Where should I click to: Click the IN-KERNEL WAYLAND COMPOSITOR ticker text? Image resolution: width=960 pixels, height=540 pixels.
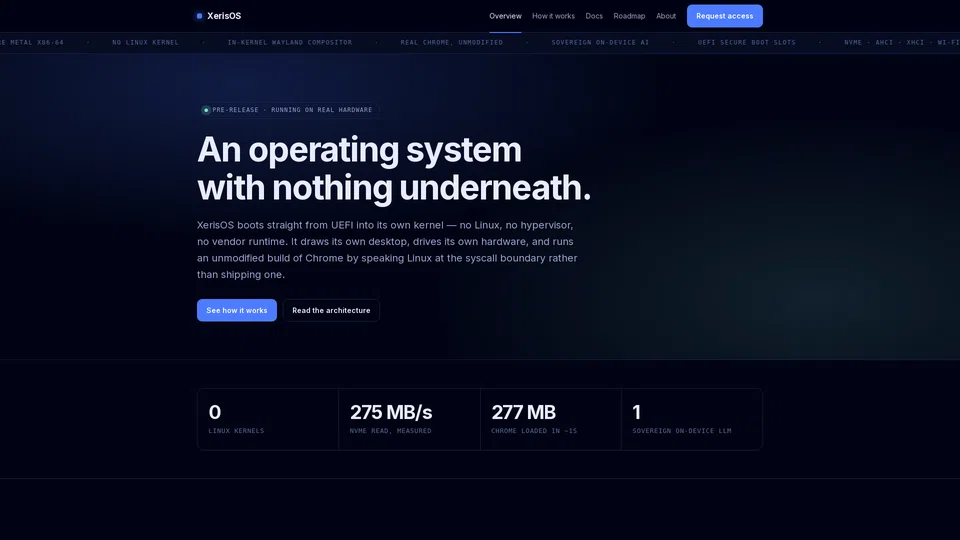290,43
